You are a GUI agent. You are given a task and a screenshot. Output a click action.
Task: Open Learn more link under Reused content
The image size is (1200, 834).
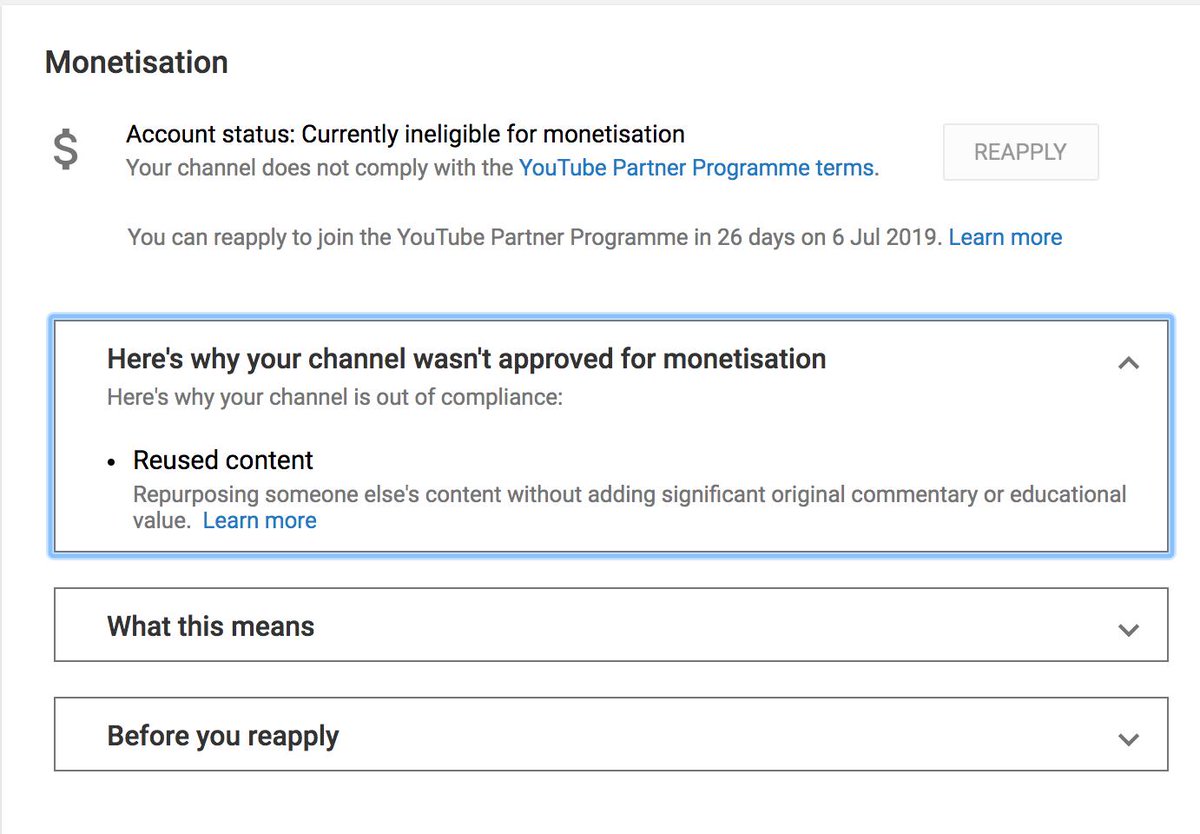259,521
